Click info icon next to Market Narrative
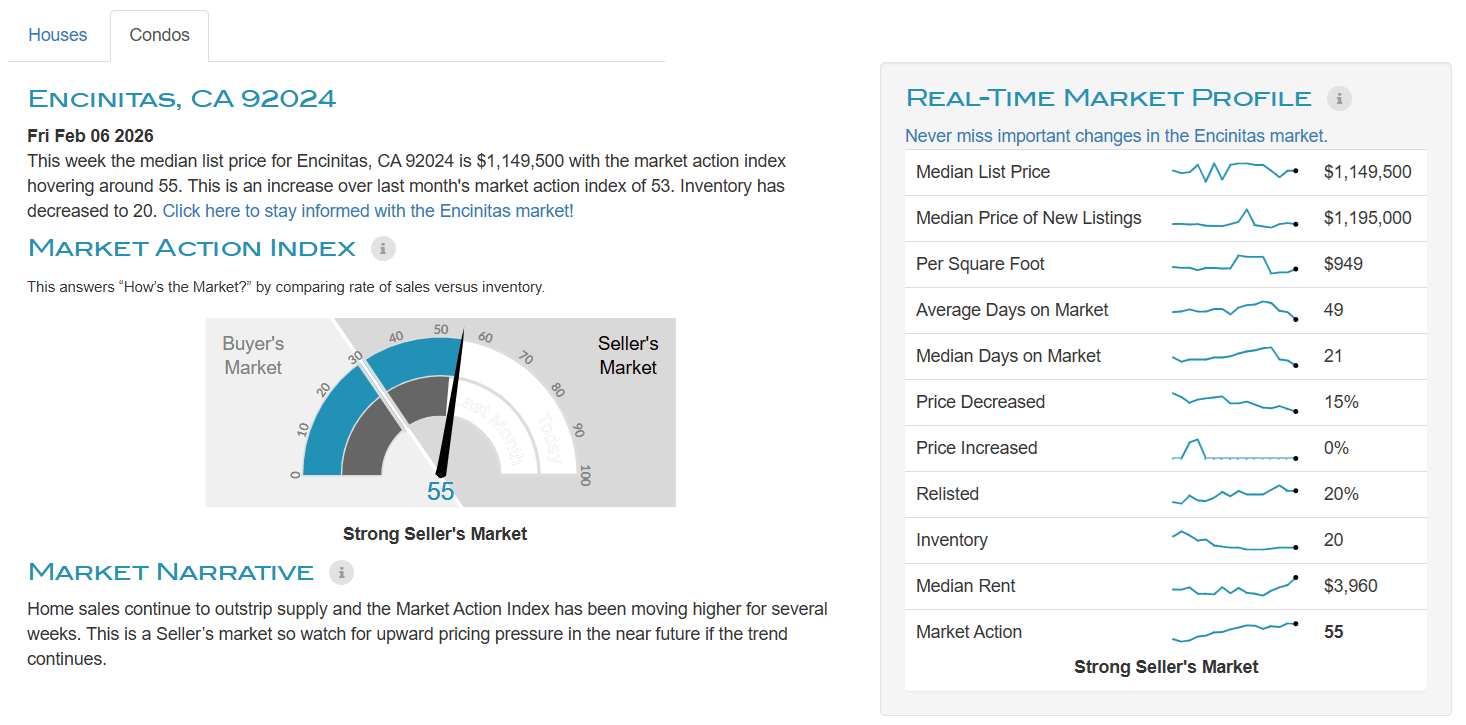The image size is (1466, 725). (x=342, y=572)
